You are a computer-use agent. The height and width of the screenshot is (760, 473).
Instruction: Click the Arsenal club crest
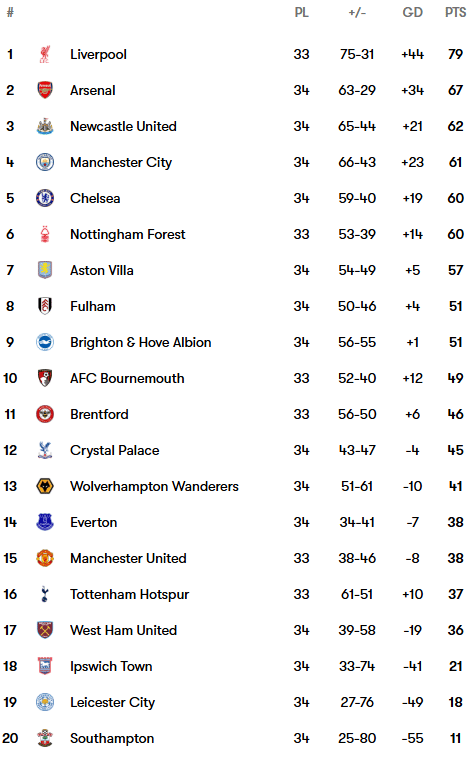[45, 90]
